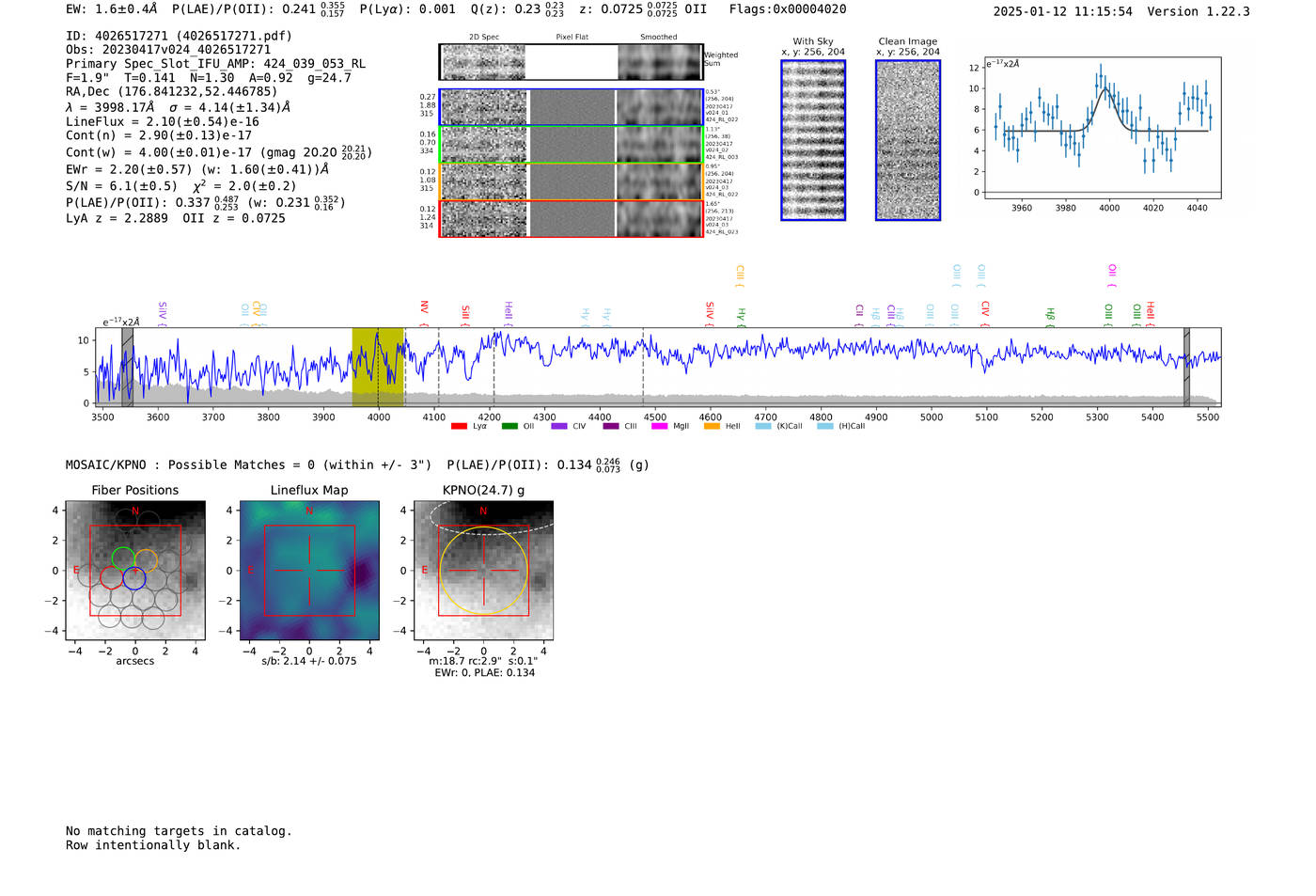
Task: Click the hatched gray band near 5460Å
Action: click(x=1186, y=367)
